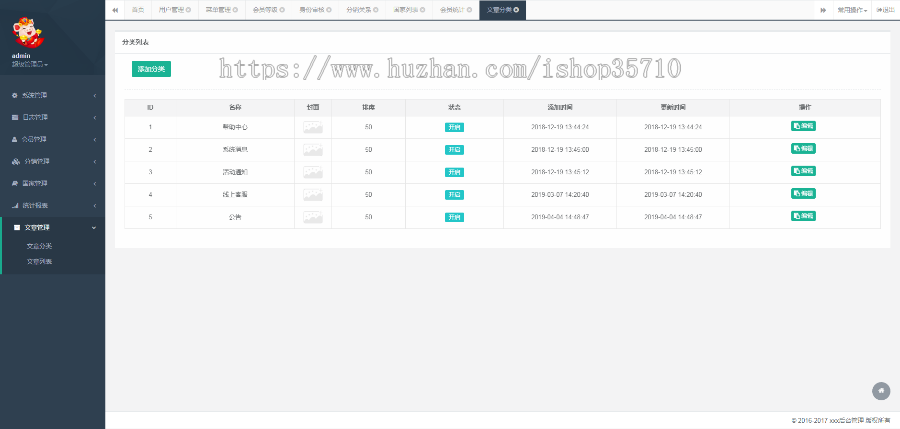Click the 帮助中心 name cell

[x=235, y=127]
